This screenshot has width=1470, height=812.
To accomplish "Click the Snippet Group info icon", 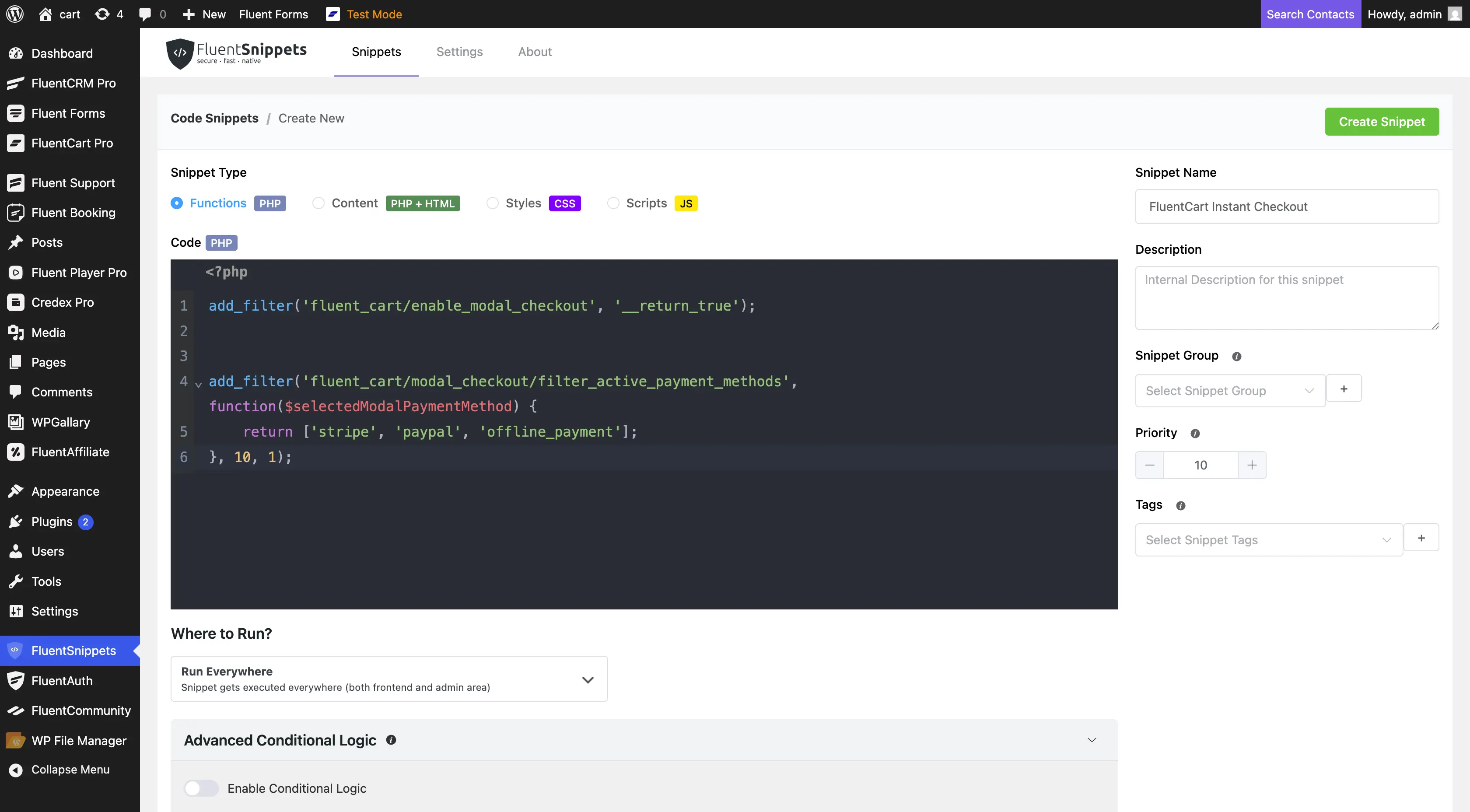I will click(x=1237, y=356).
